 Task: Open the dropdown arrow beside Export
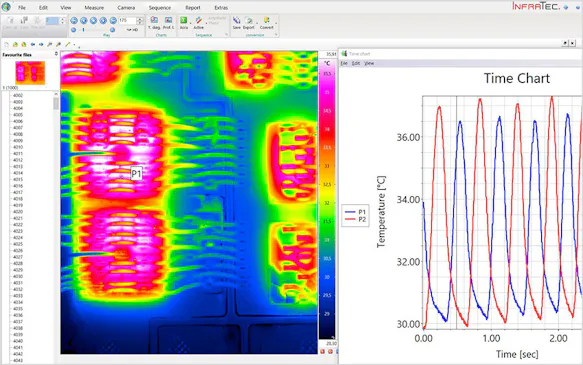(x=257, y=23)
